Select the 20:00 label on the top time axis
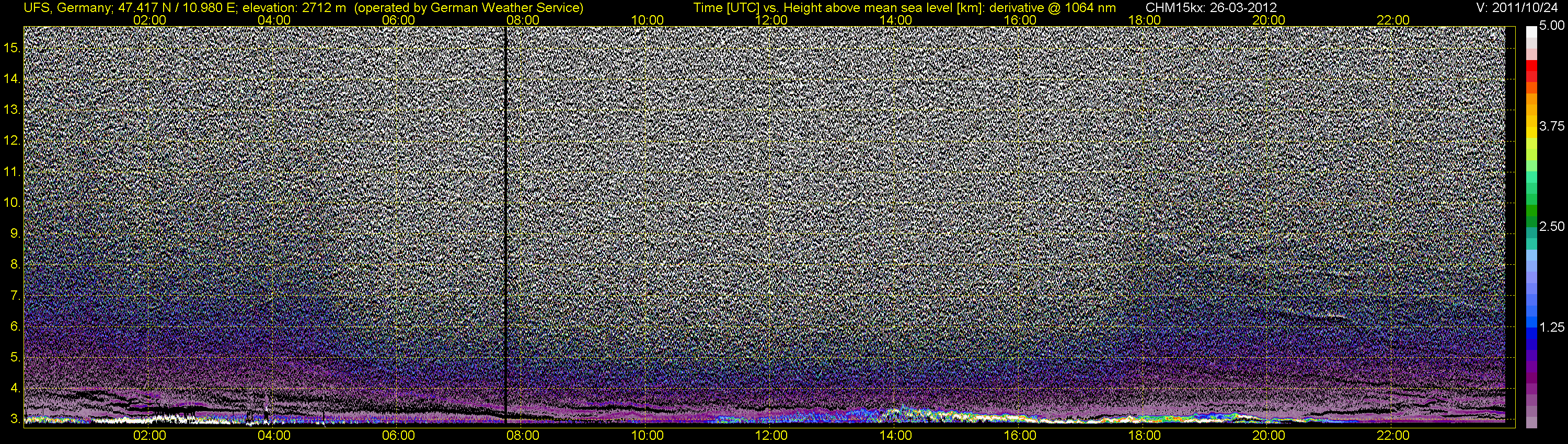 1269,20
